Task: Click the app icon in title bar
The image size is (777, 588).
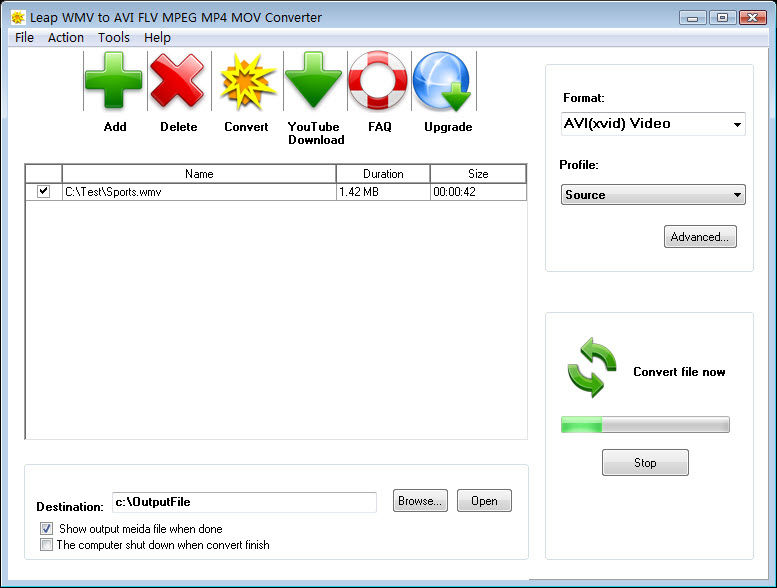Action: (x=18, y=17)
